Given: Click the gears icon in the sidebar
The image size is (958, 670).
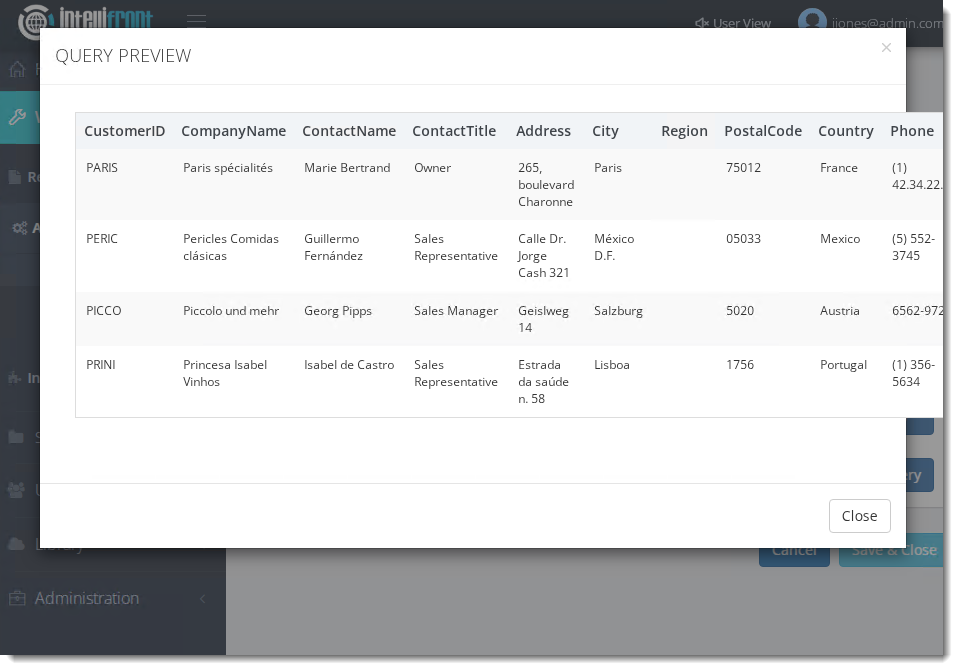Looking at the screenshot, I should [19, 228].
